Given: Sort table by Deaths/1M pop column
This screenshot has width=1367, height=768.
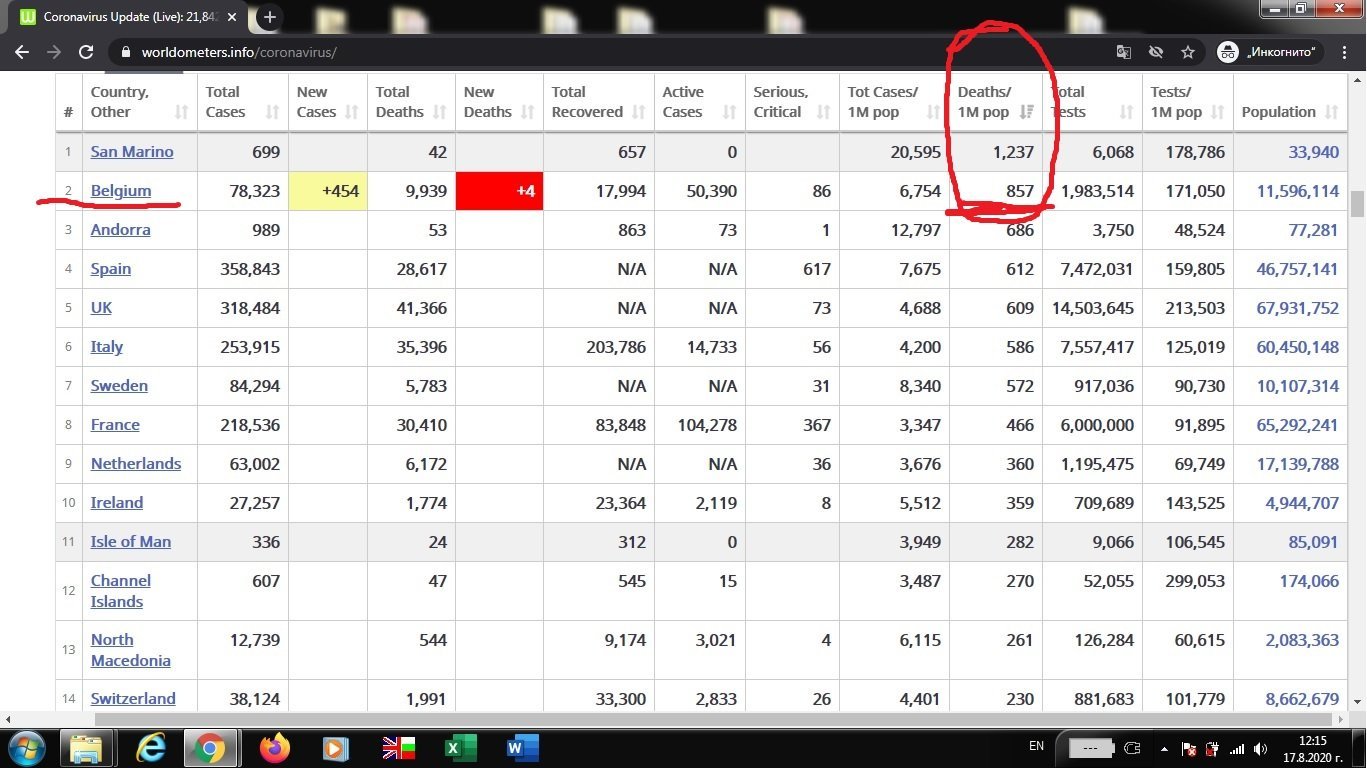Looking at the screenshot, I should (995, 102).
